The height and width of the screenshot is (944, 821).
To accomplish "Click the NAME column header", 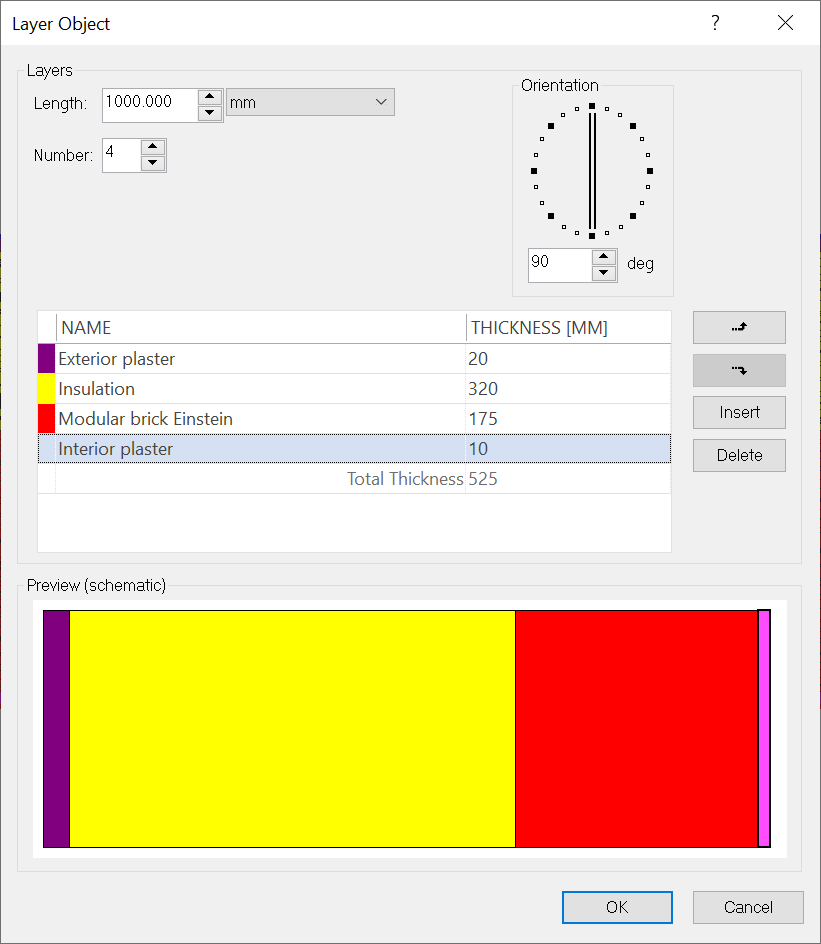I will click(261, 328).
